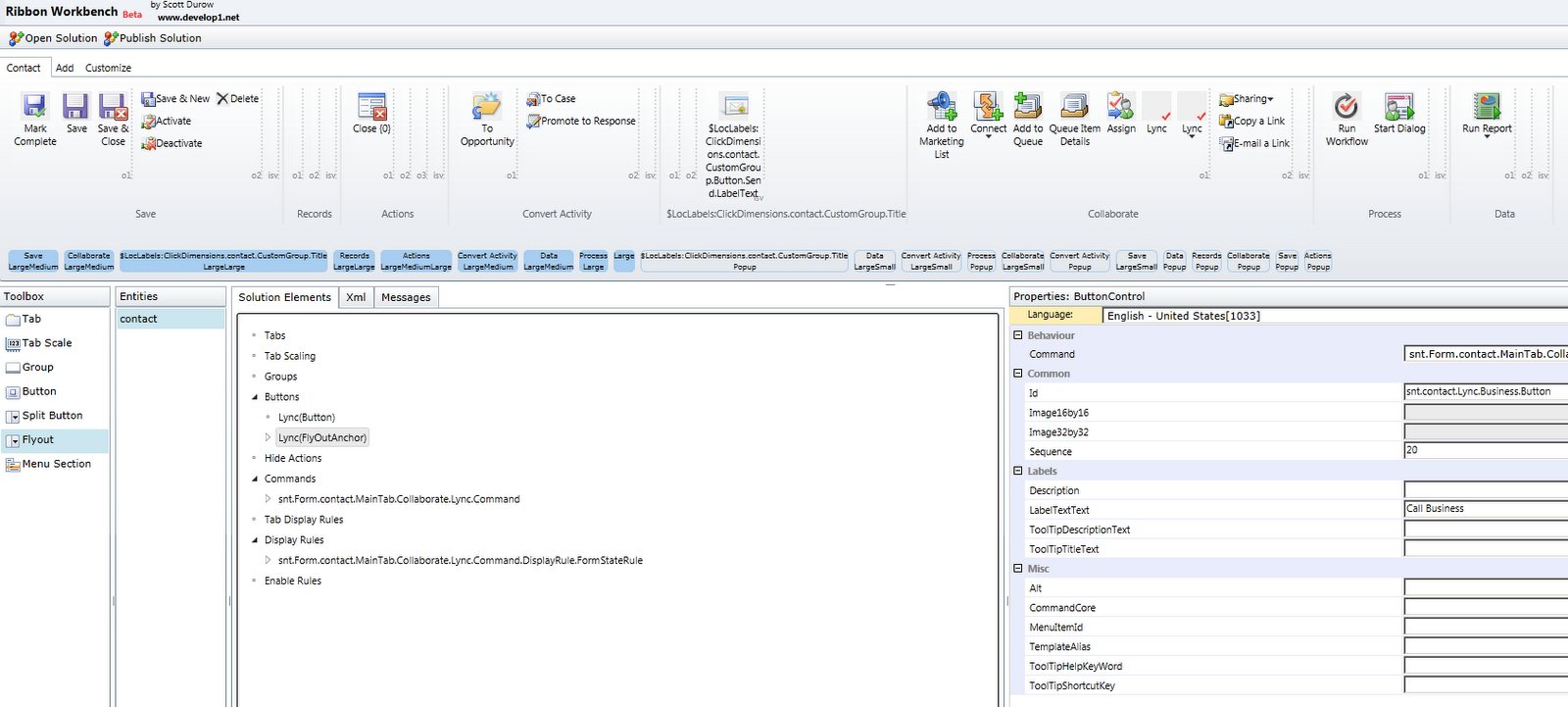Image resolution: width=1568 pixels, height=707 pixels.
Task: Click the To Opportunity icon
Action: [487, 106]
